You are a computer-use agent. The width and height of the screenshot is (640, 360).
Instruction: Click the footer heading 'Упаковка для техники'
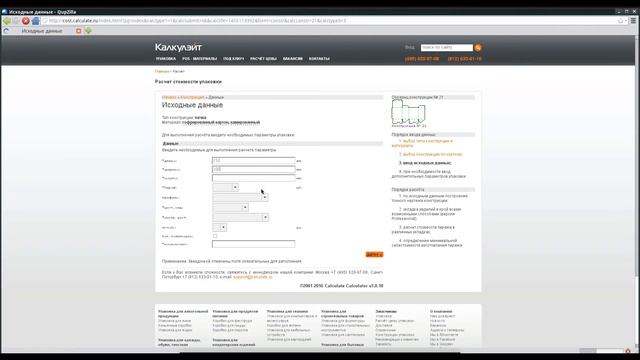click(x=287, y=311)
